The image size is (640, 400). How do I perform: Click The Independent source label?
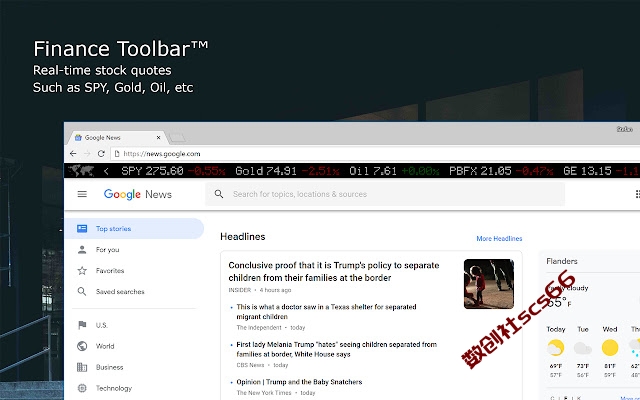(x=259, y=328)
